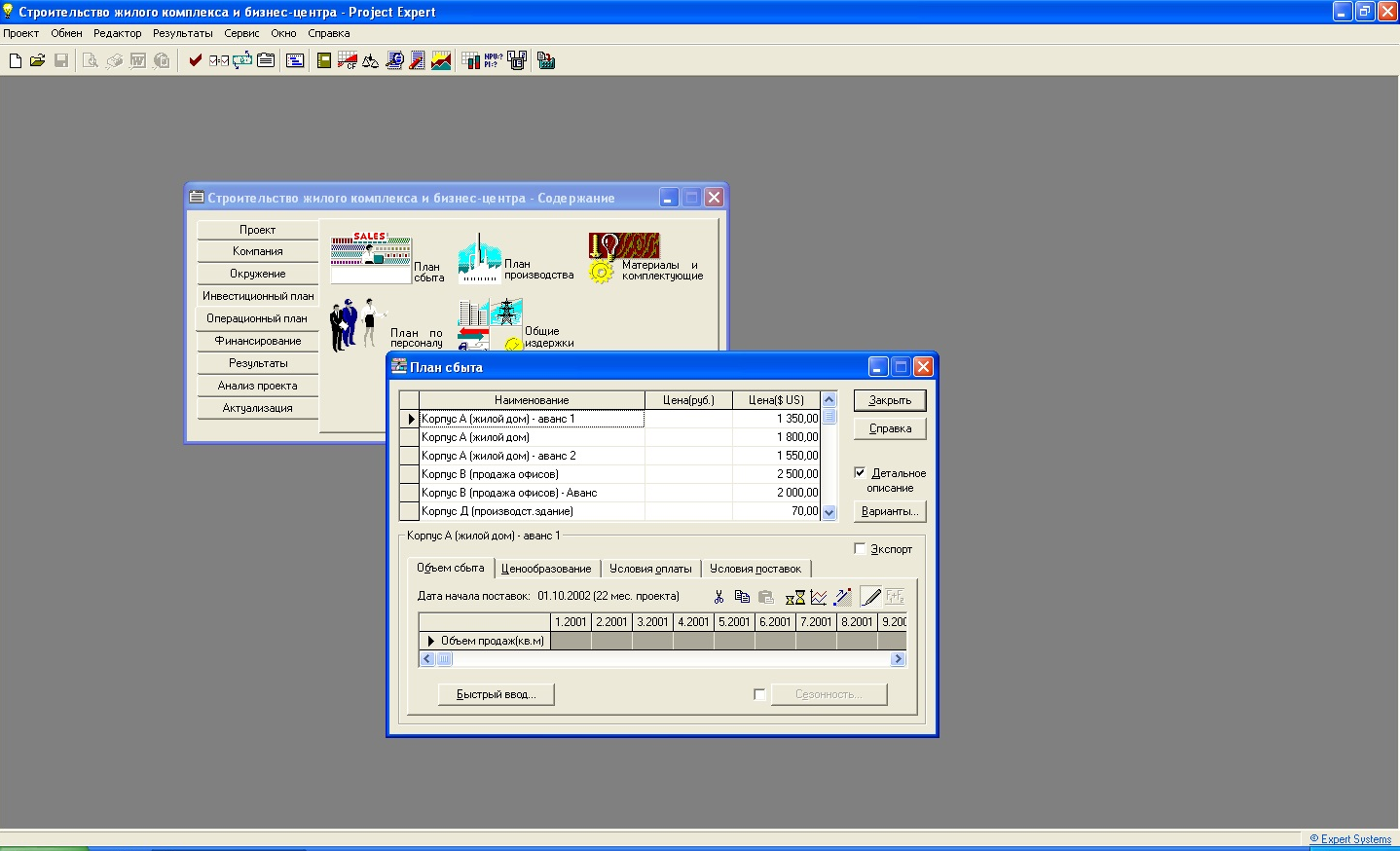
Task: Select row Корпус Д (производст.здание)
Action: coord(532,511)
